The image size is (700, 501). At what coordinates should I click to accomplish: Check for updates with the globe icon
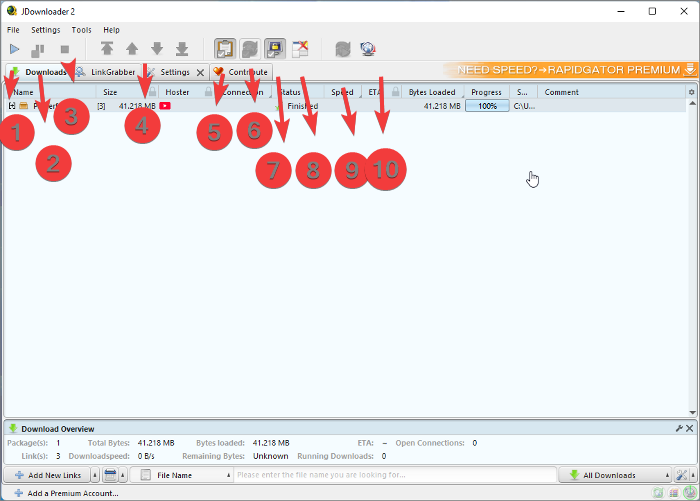tap(368, 49)
